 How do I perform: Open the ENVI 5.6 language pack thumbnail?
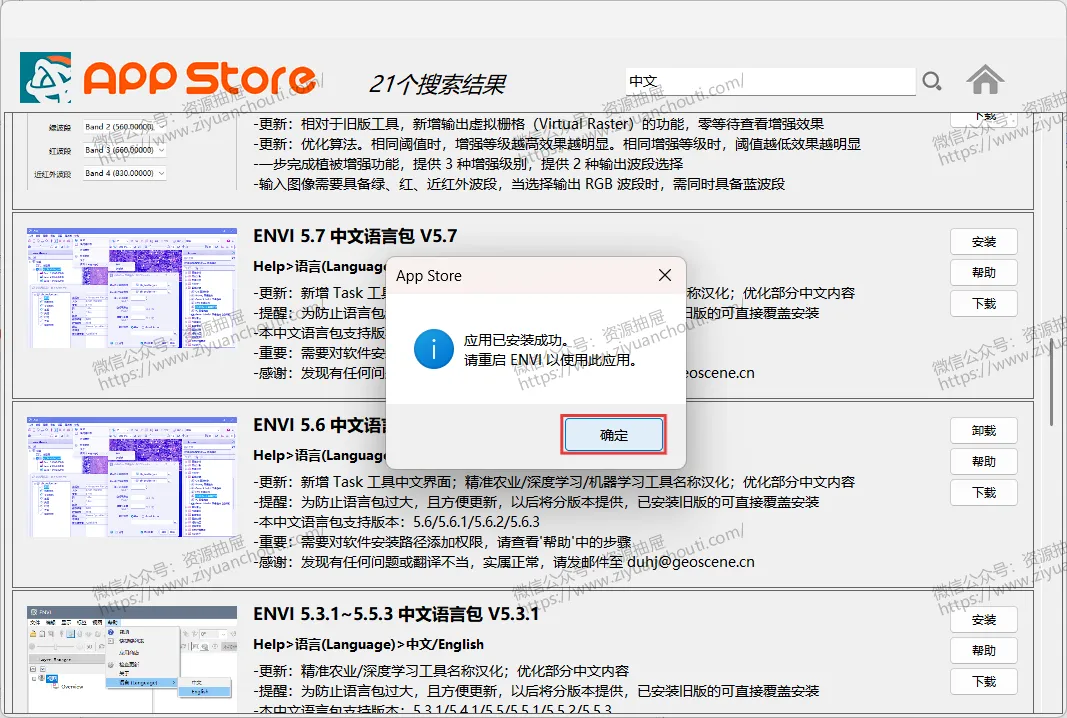(132, 477)
